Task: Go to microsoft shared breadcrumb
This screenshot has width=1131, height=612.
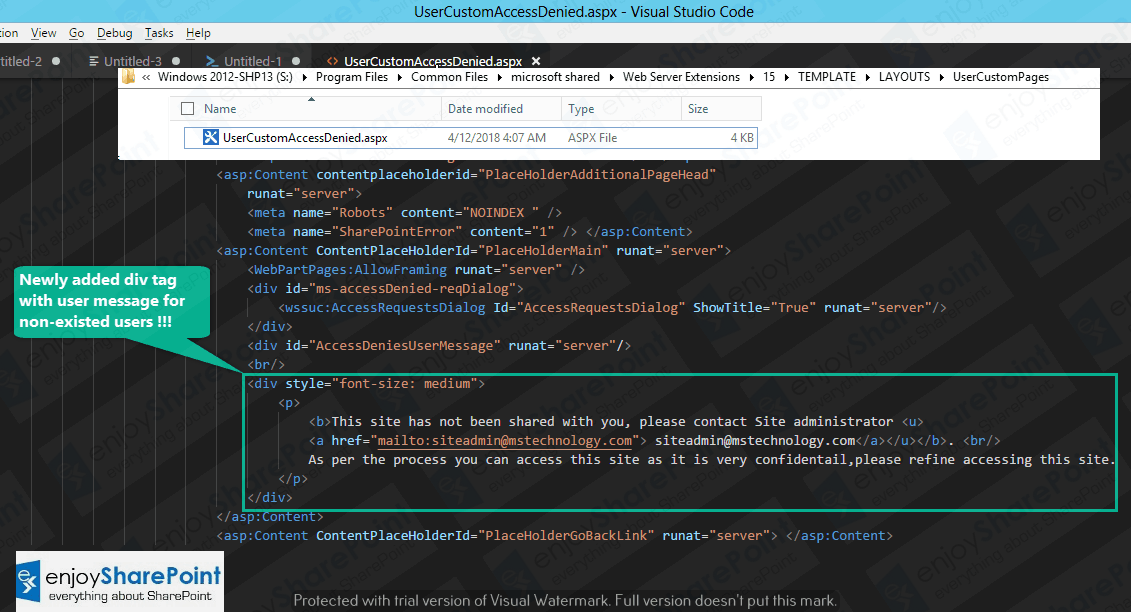Action: tap(555, 76)
